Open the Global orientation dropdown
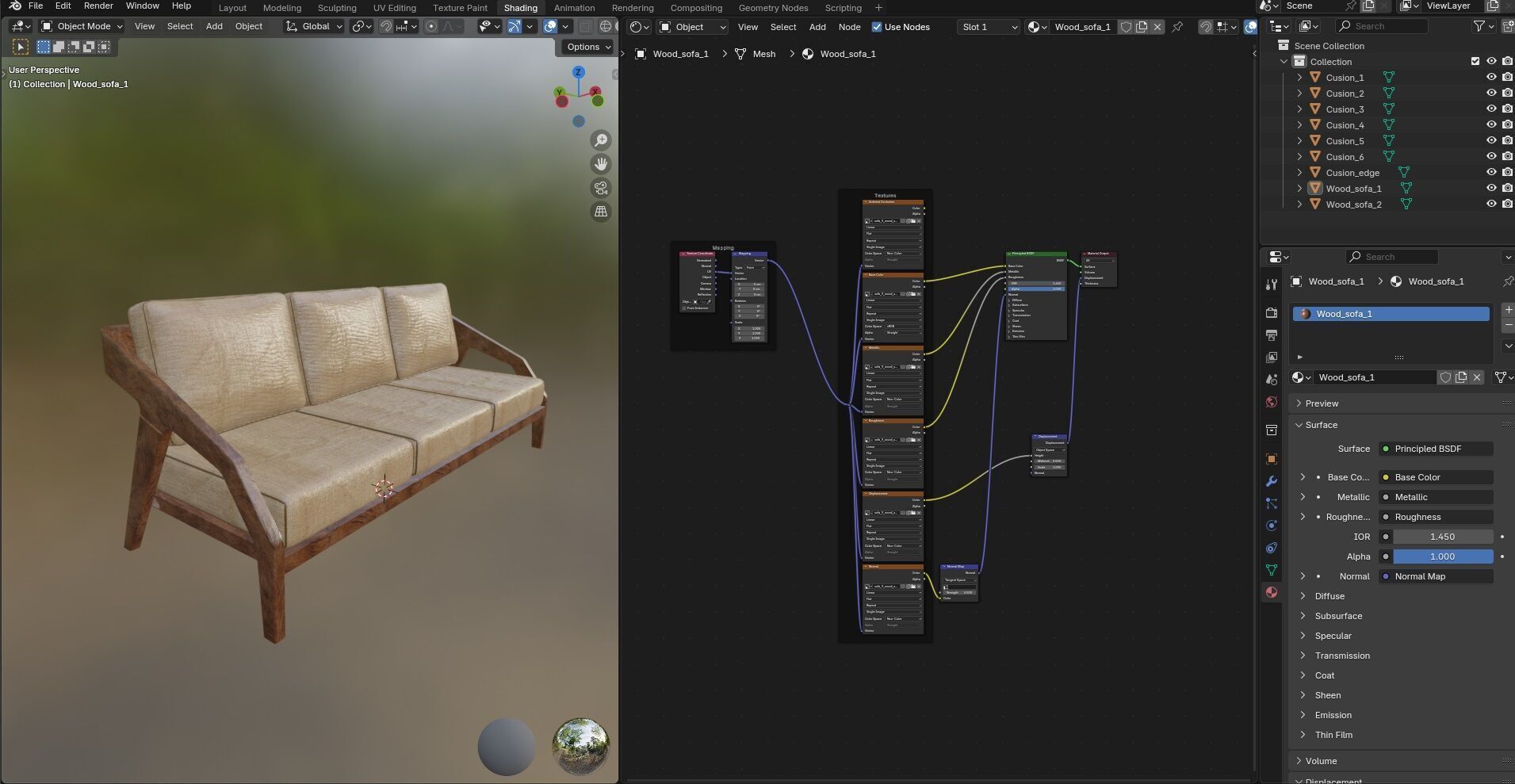The width and height of the screenshot is (1515, 784). 314,26
